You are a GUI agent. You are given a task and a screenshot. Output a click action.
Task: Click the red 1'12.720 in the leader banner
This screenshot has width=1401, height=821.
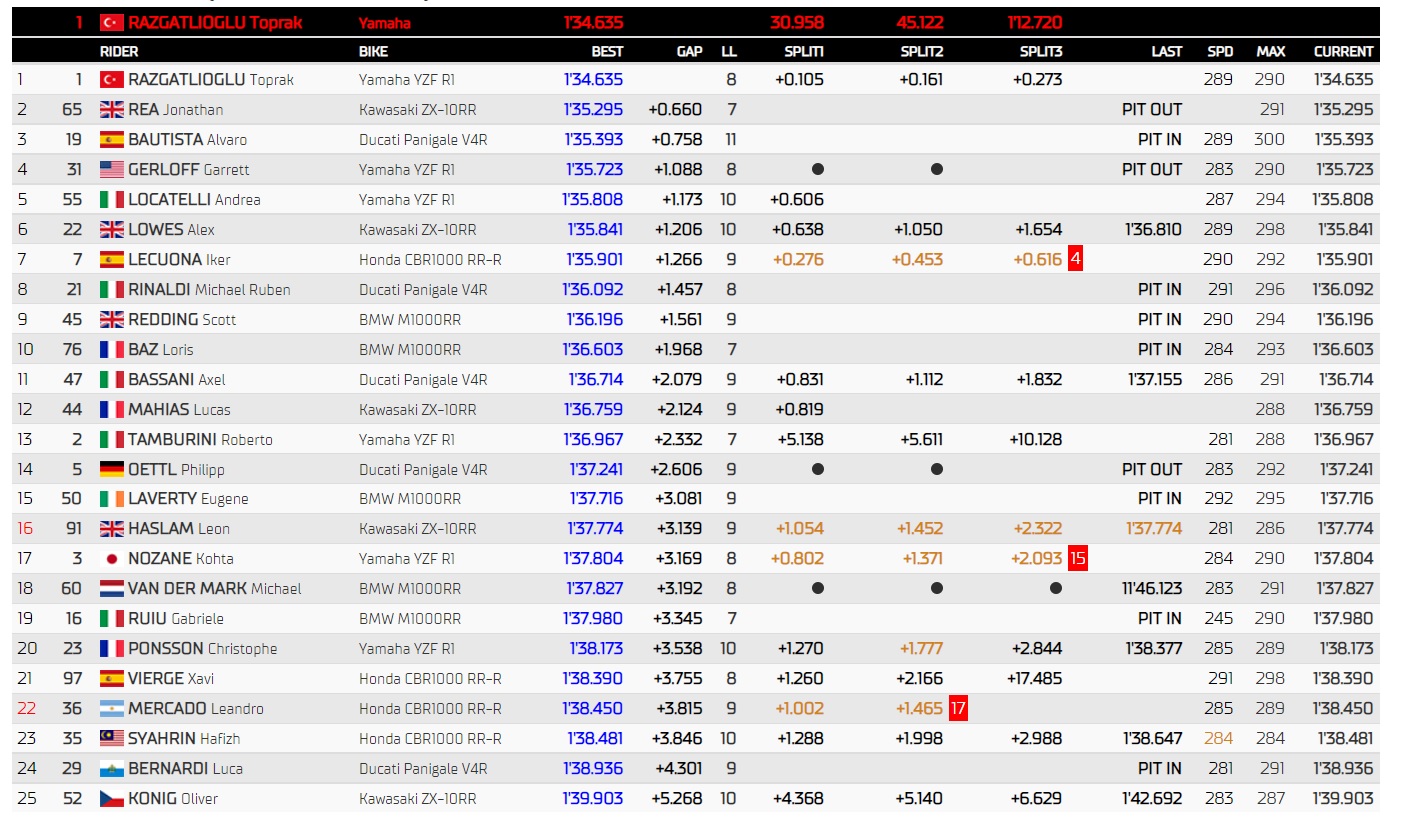click(x=1035, y=22)
